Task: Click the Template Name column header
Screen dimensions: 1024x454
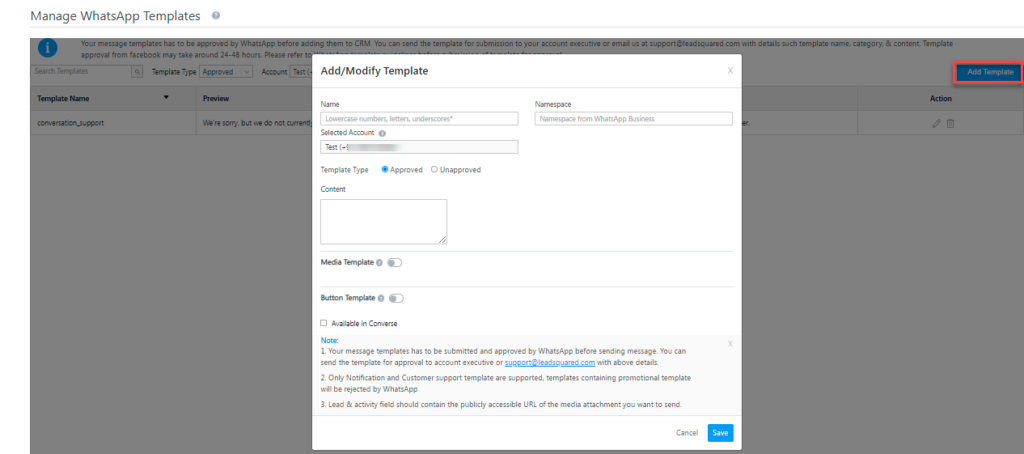Action: point(63,99)
